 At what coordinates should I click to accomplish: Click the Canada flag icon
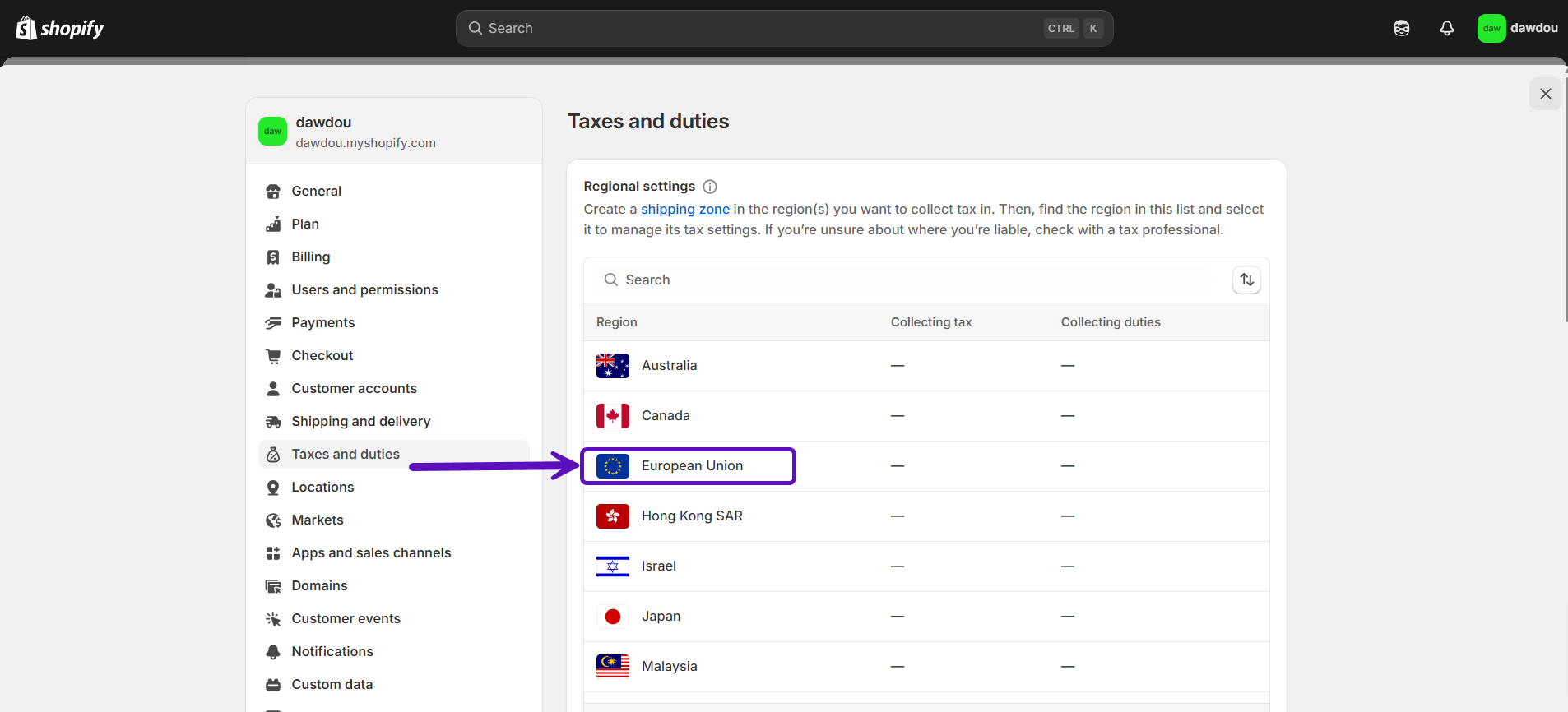(612, 416)
